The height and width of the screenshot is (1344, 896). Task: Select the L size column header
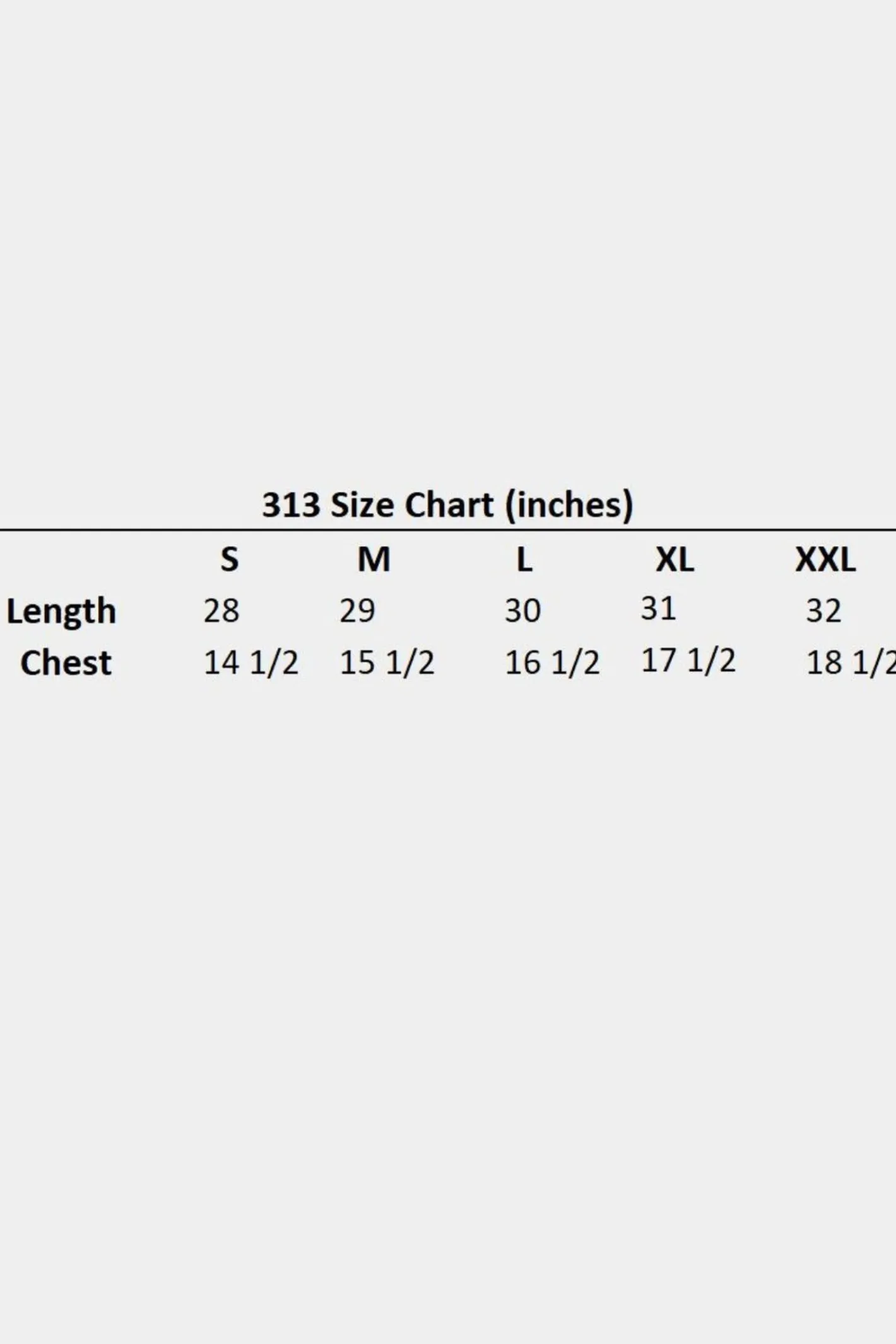pos(524,559)
